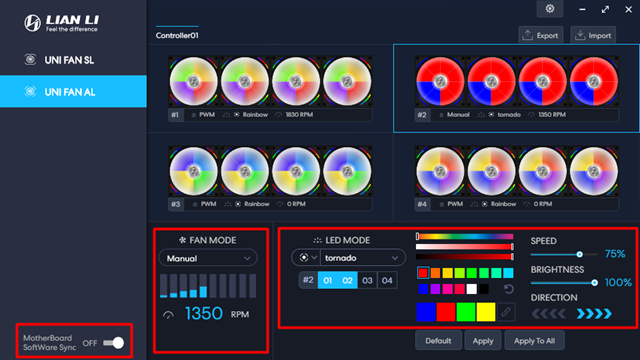Select fan 03 in LED group

tap(367, 280)
